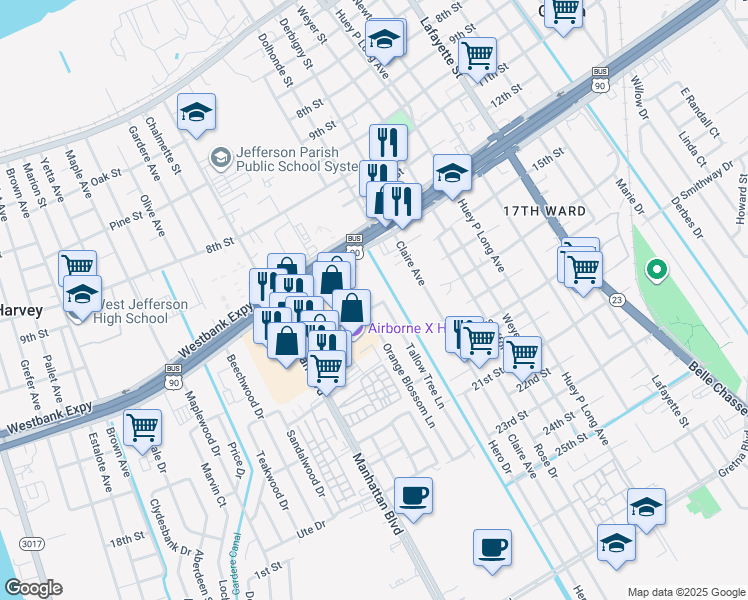Click the coffee cup marker on Manhattan Blvd
Screen dimensions: 748x600
coord(413,494)
